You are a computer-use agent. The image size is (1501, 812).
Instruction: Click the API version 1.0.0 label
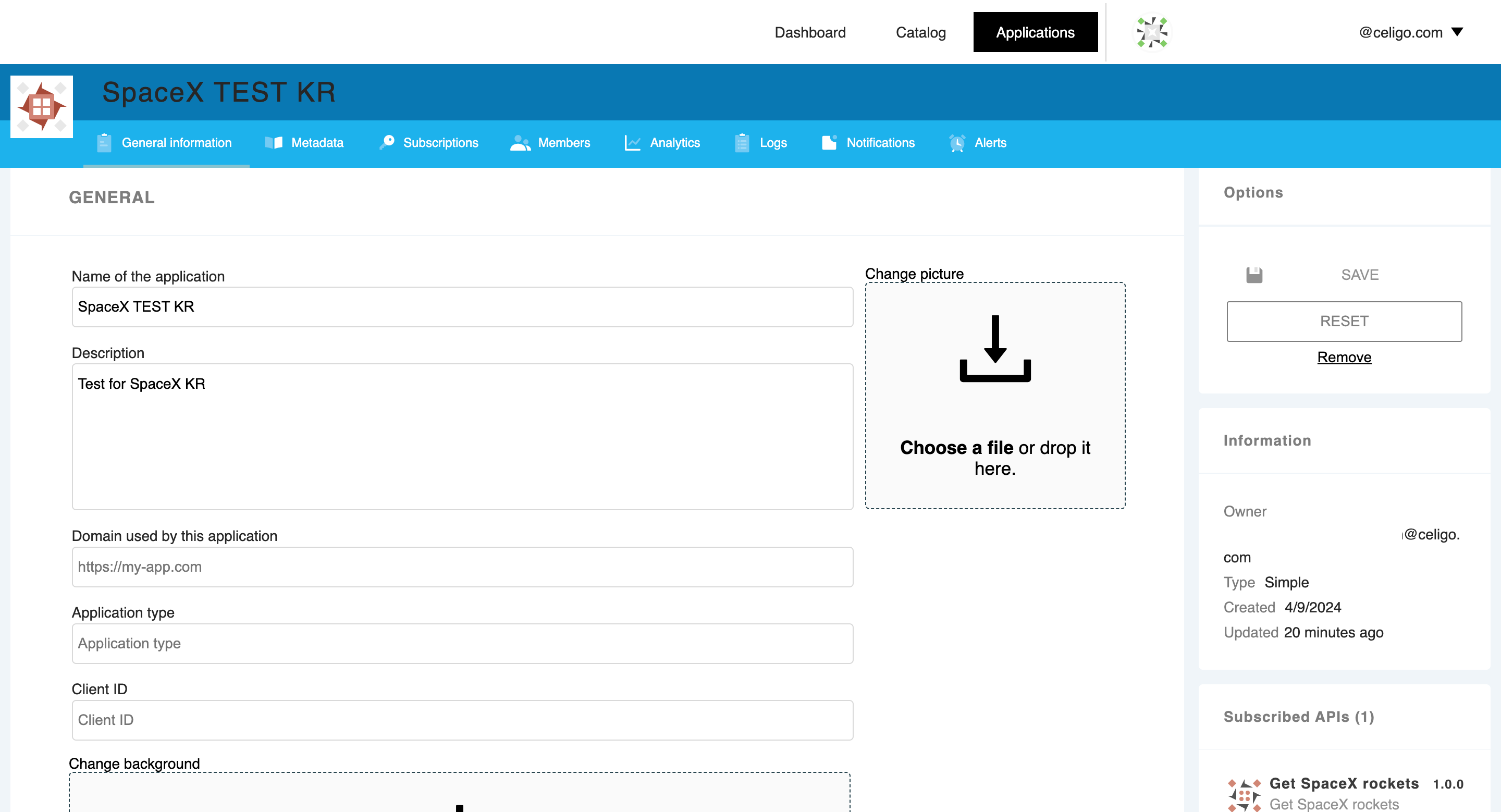coord(1448,784)
